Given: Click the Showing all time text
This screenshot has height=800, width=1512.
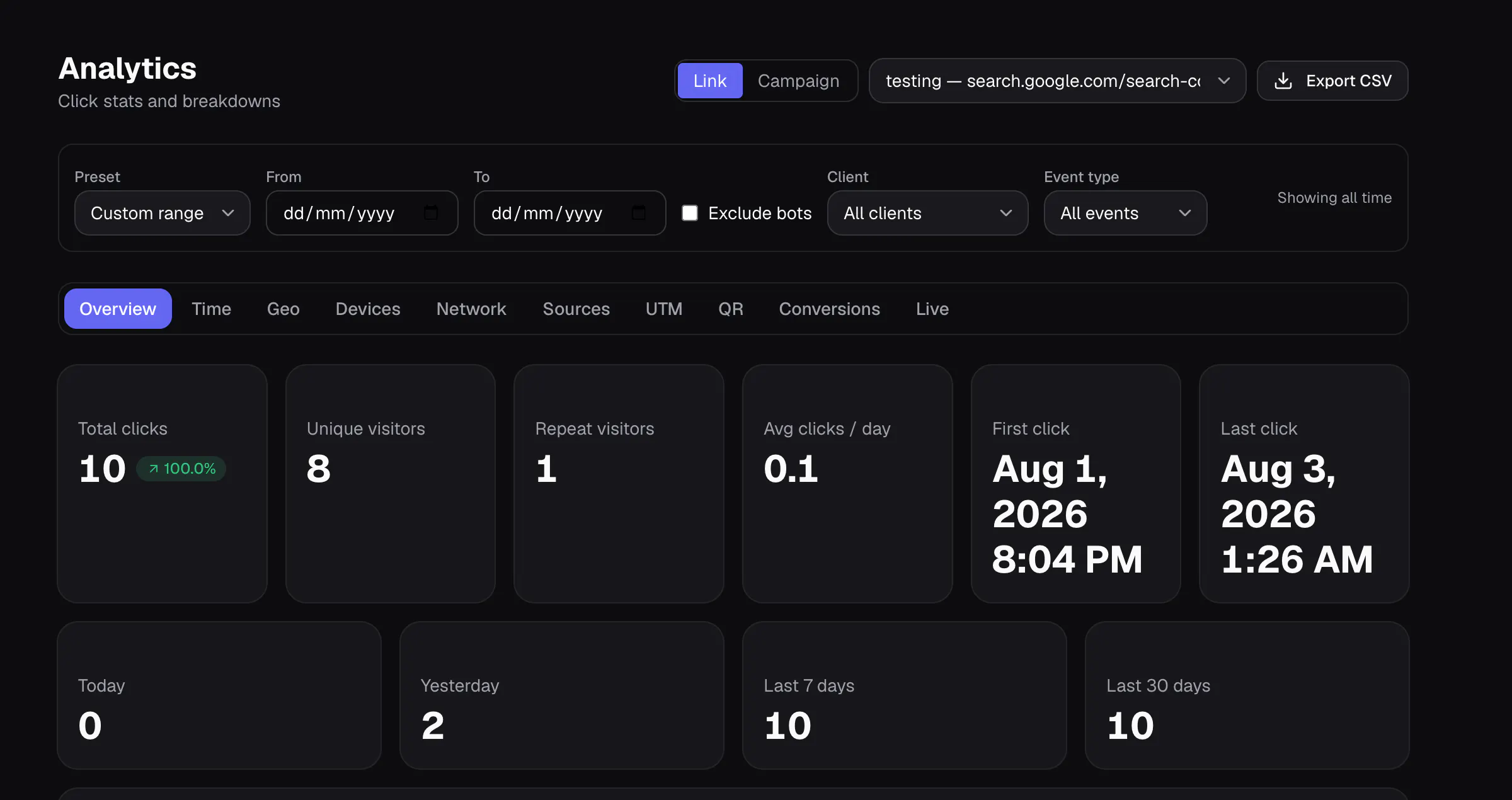Looking at the screenshot, I should (x=1334, y=198).
